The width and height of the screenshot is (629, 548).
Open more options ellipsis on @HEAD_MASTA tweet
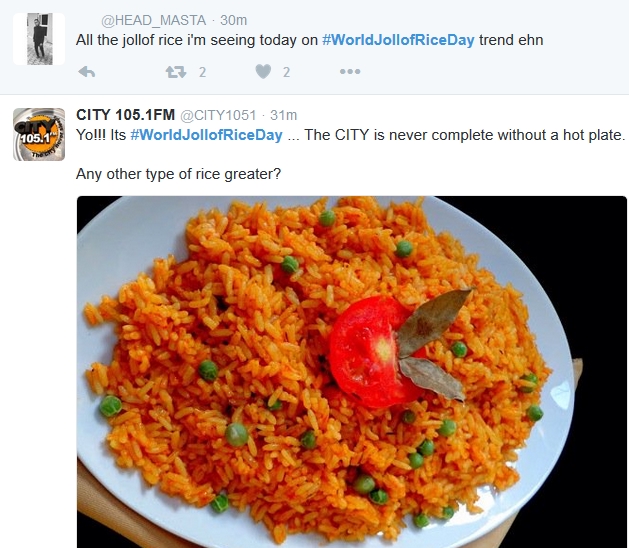350,72
